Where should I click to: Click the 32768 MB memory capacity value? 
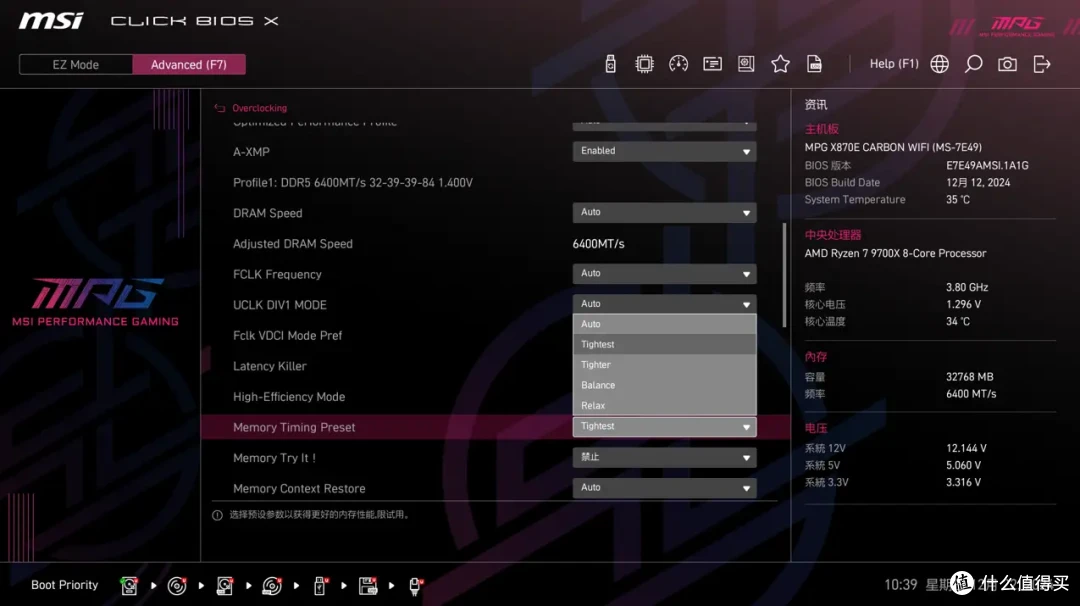pyautogui.click(x=970, y=377)
